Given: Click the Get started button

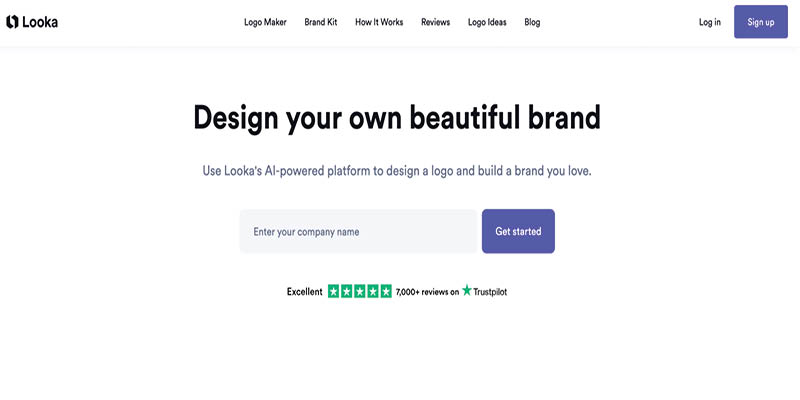Looking at the screenshot, I should [x=518, y=231].
